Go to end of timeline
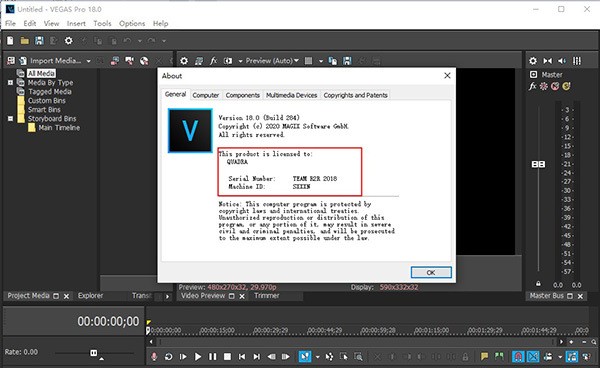This screenshot has width=600, height=368. point(257,357)
